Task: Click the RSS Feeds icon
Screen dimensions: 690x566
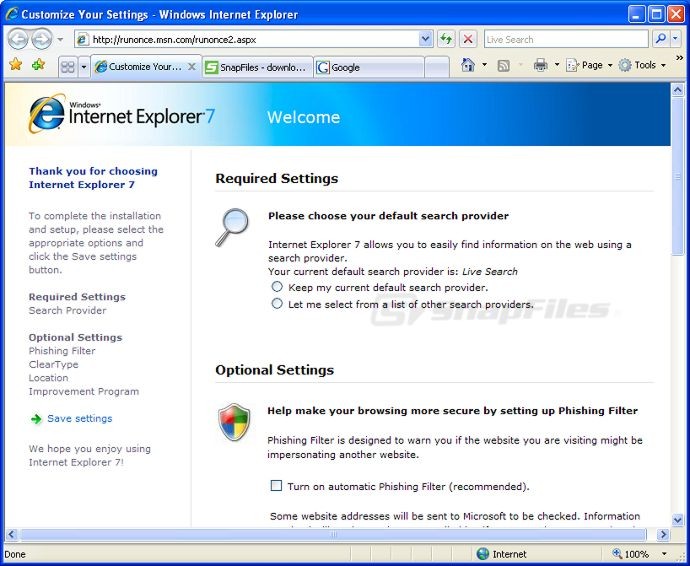Action: tap(503, 66)
